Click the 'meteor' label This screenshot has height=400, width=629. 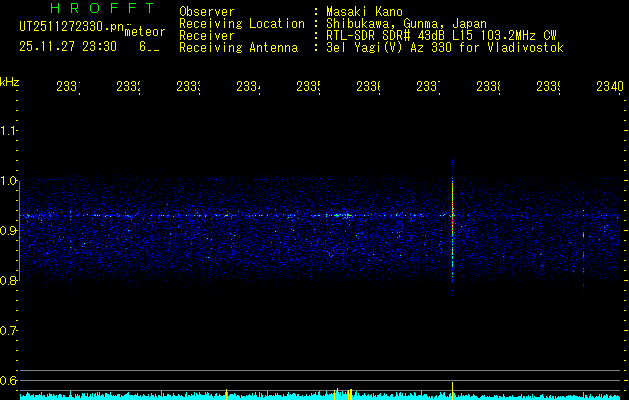[145, 32]
